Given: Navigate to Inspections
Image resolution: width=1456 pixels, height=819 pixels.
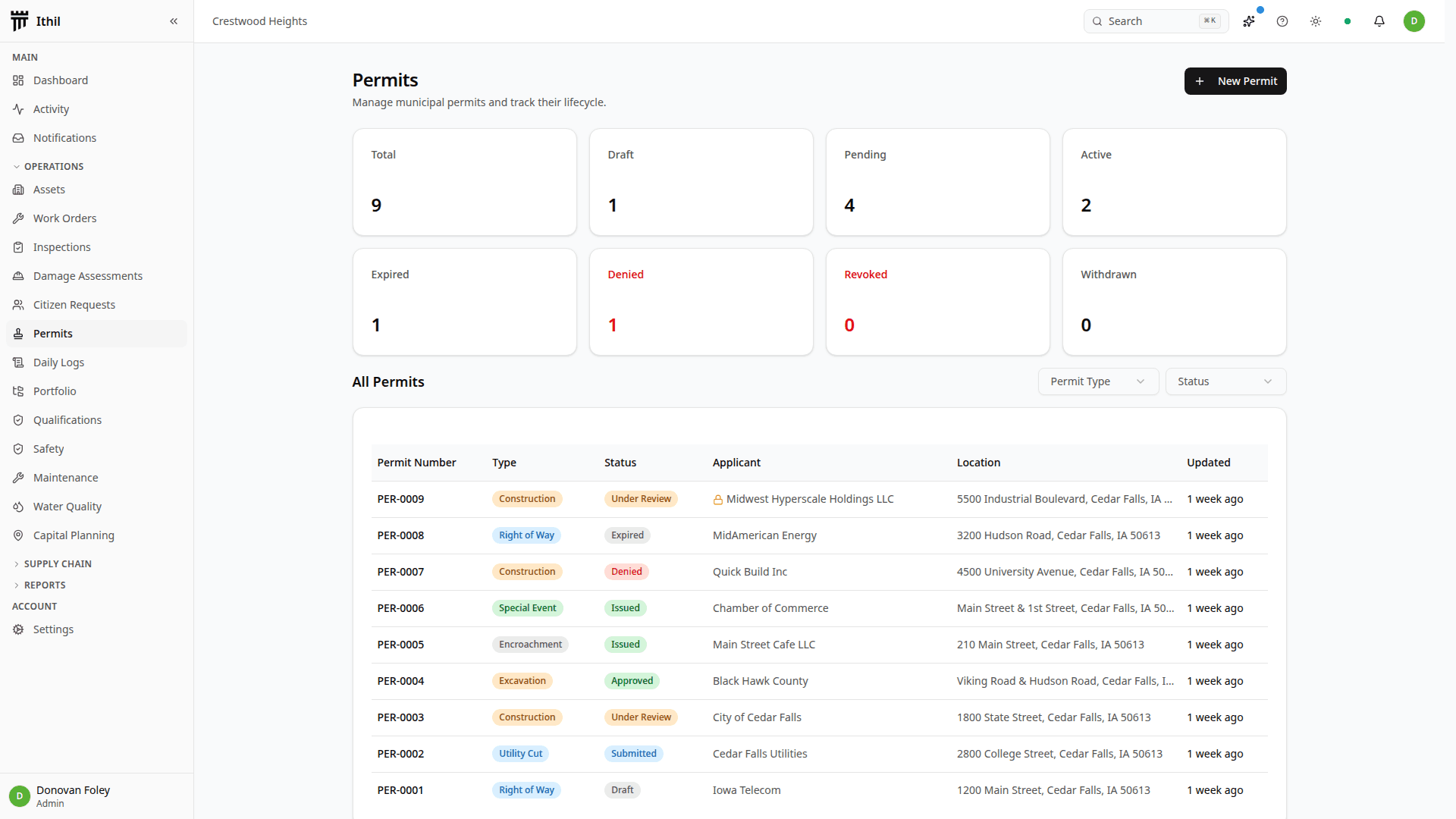Looking at the screenshot, I should [96, 247].
